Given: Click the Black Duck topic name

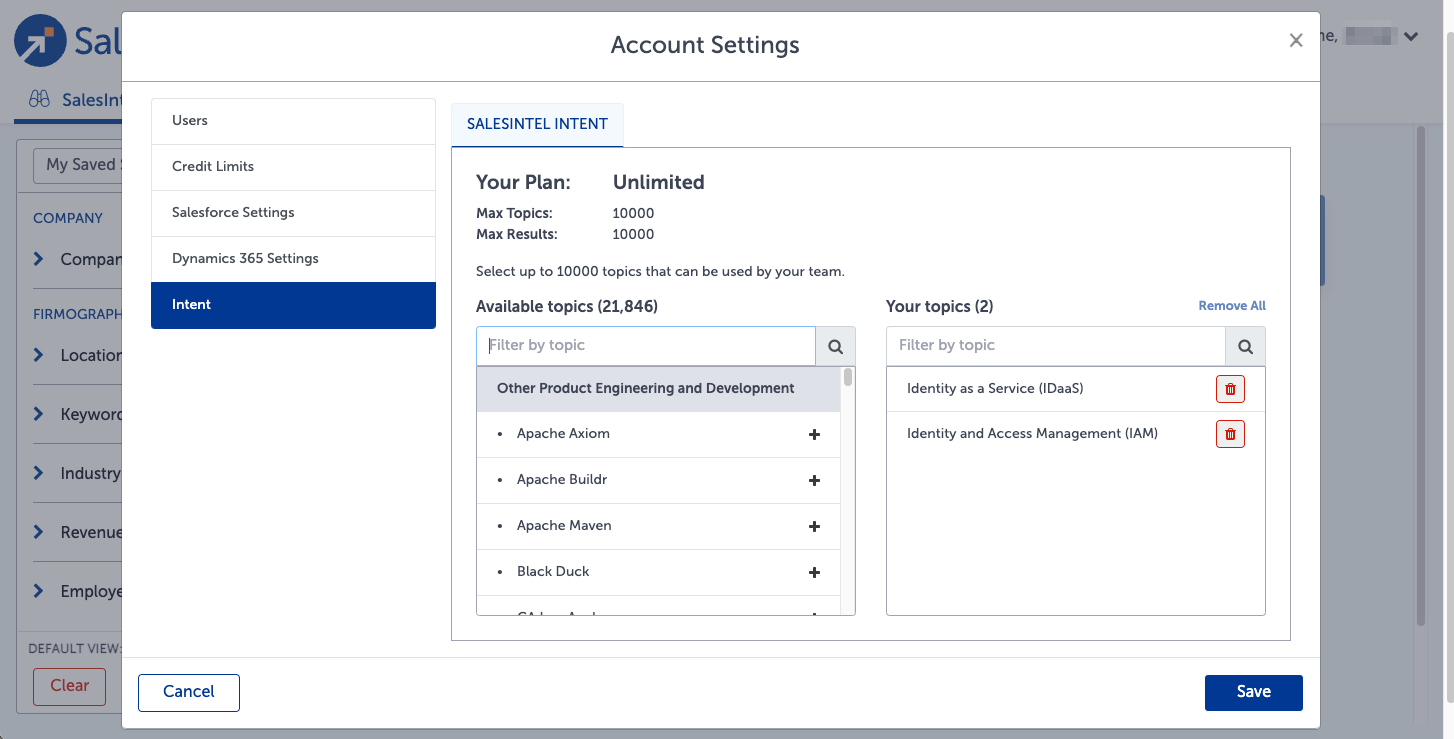Looking at the screenshot, I should pos(553,572).
